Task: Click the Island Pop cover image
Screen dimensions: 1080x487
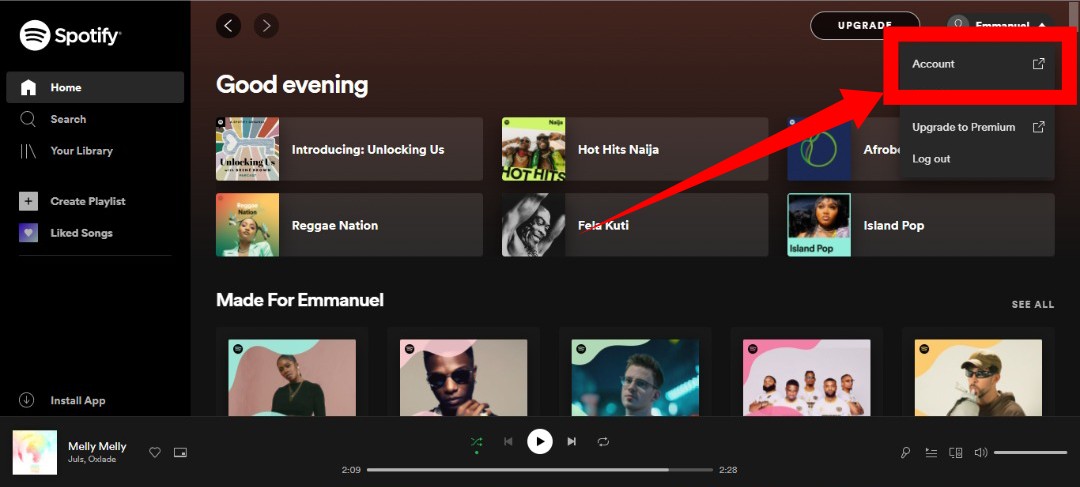Action: point(819,225)
